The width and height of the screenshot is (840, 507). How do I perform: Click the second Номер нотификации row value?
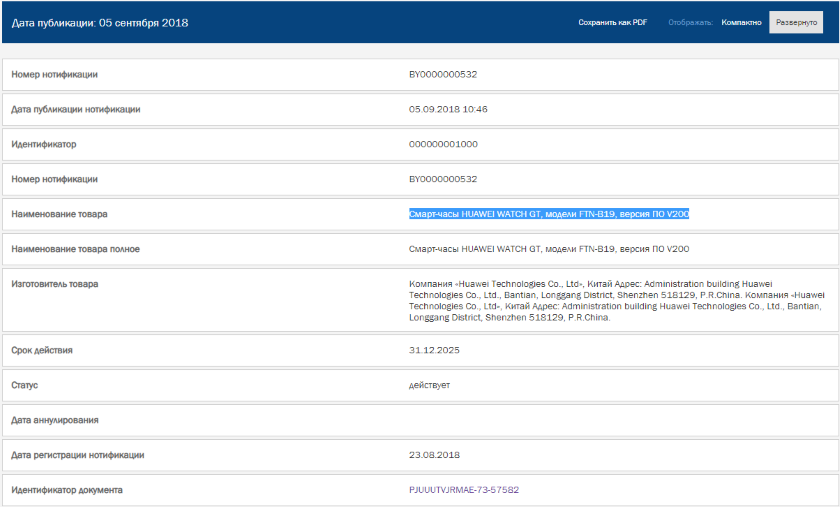pos(442,179)
